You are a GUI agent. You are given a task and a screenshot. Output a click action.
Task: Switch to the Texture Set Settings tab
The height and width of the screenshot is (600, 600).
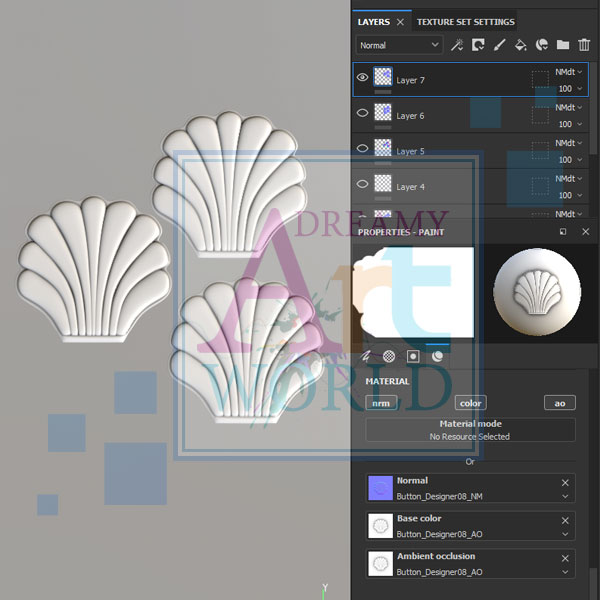pos(465,22)
